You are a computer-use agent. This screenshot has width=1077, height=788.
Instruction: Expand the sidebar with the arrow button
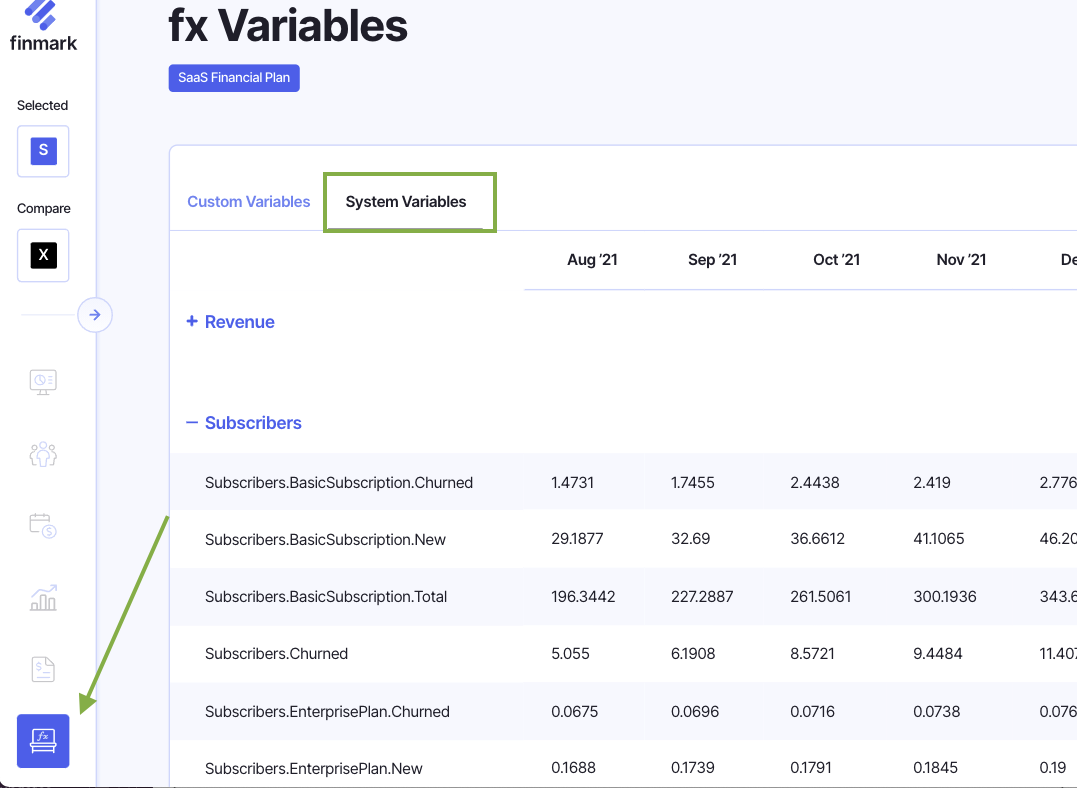[95, 314]
